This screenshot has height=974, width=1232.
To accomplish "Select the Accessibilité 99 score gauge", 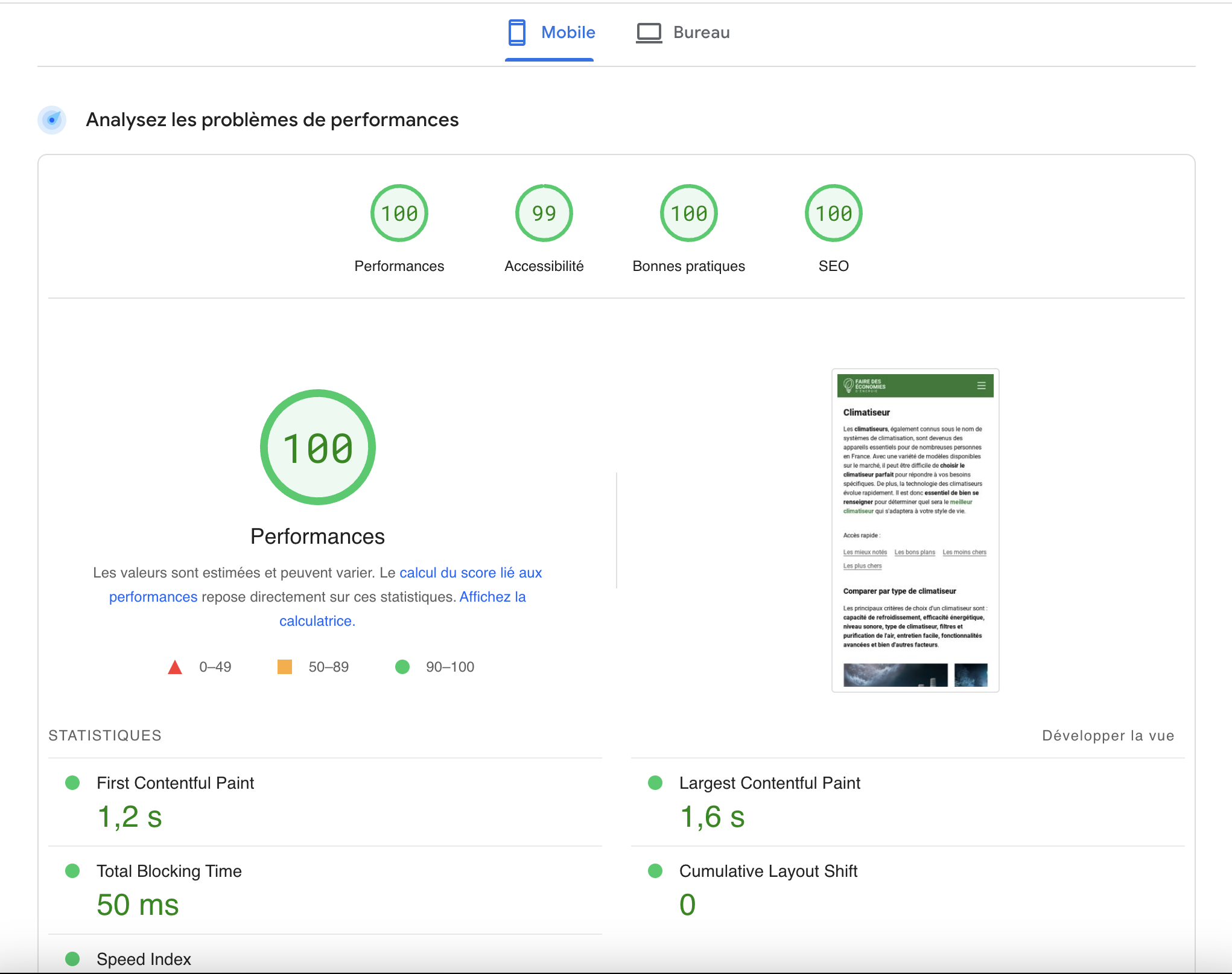I will 544,213.
